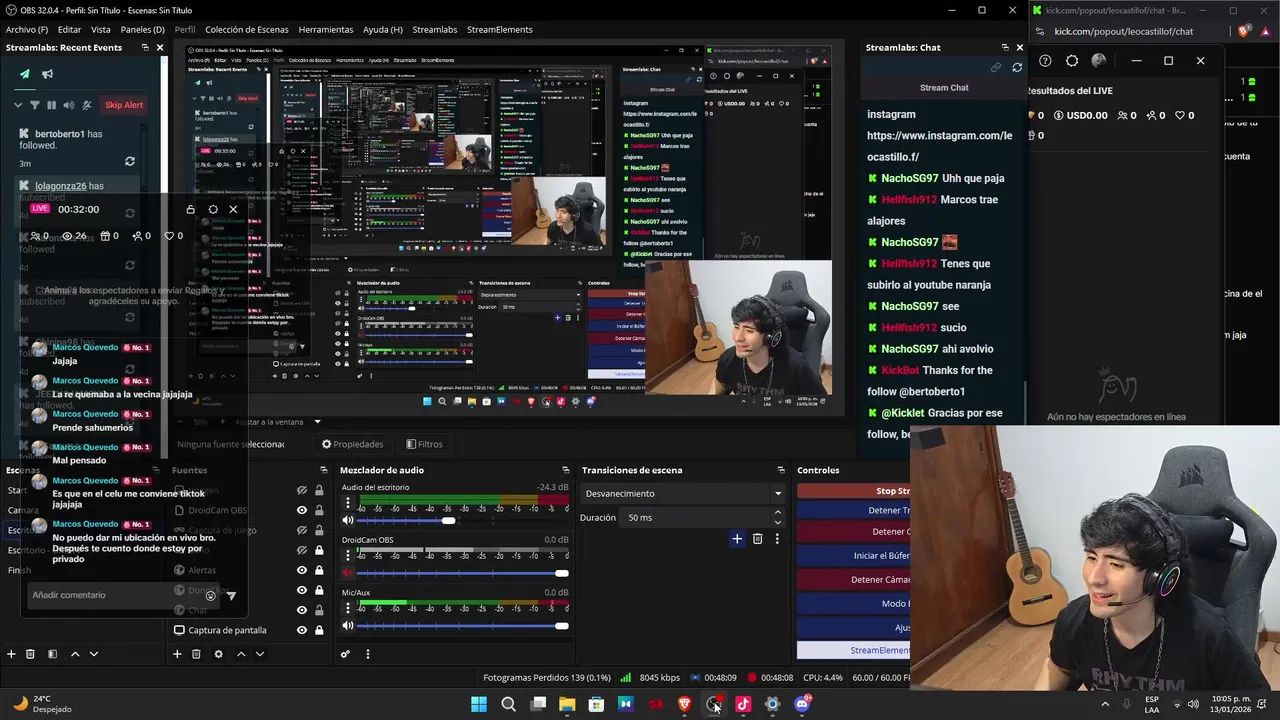Open Paneles (D) menu

click(142, 29)
